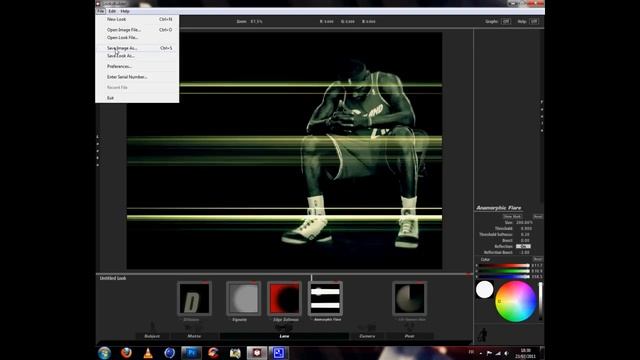Reset the Anamorphic Flare settings
640x360 pixels.
538,217
